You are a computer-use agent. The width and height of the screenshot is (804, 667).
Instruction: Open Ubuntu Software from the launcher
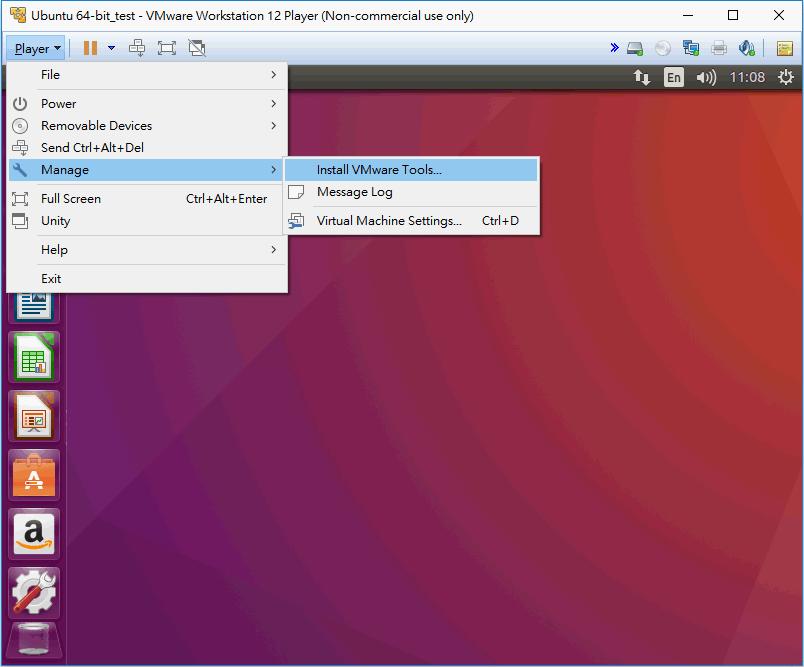click(x=34, y=475)
